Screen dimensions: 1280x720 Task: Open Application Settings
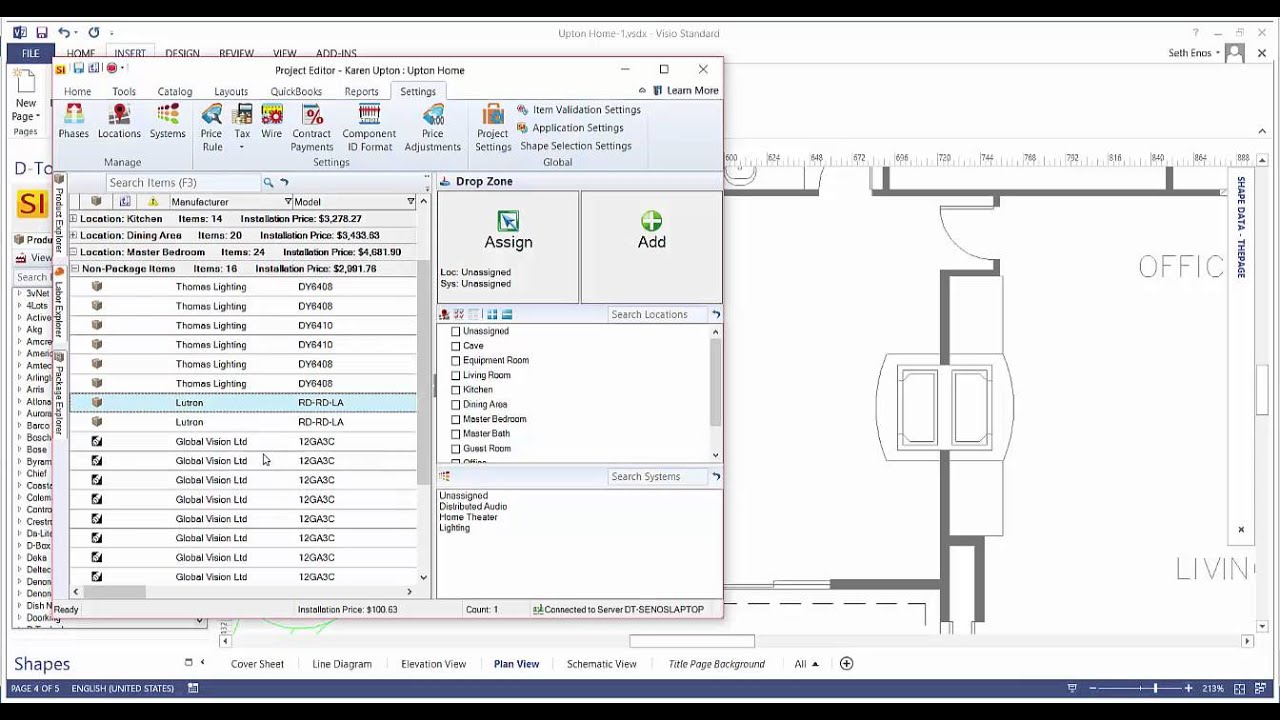point(570,128)
